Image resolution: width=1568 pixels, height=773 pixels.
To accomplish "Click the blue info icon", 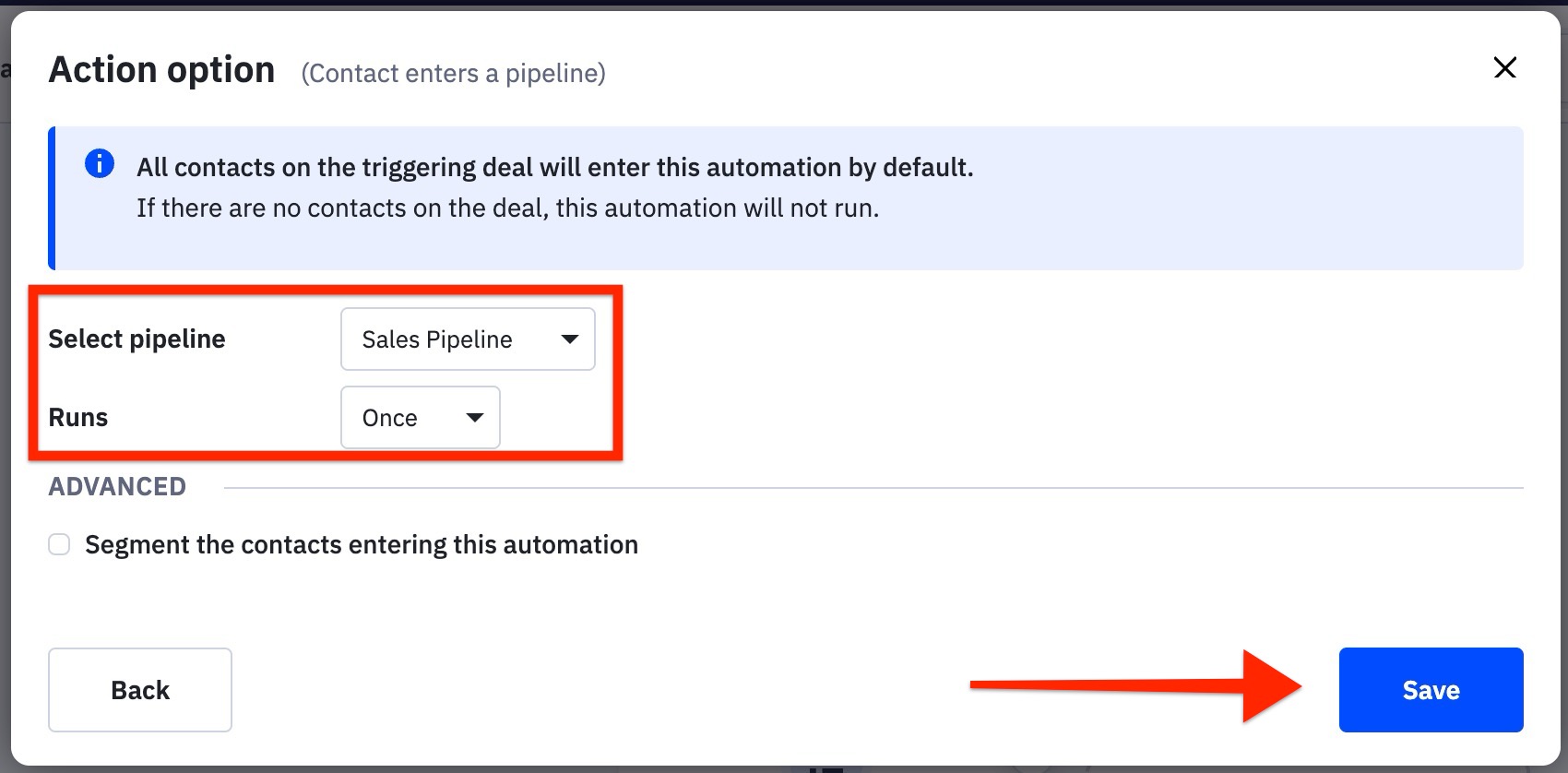I will coord(100,163).
